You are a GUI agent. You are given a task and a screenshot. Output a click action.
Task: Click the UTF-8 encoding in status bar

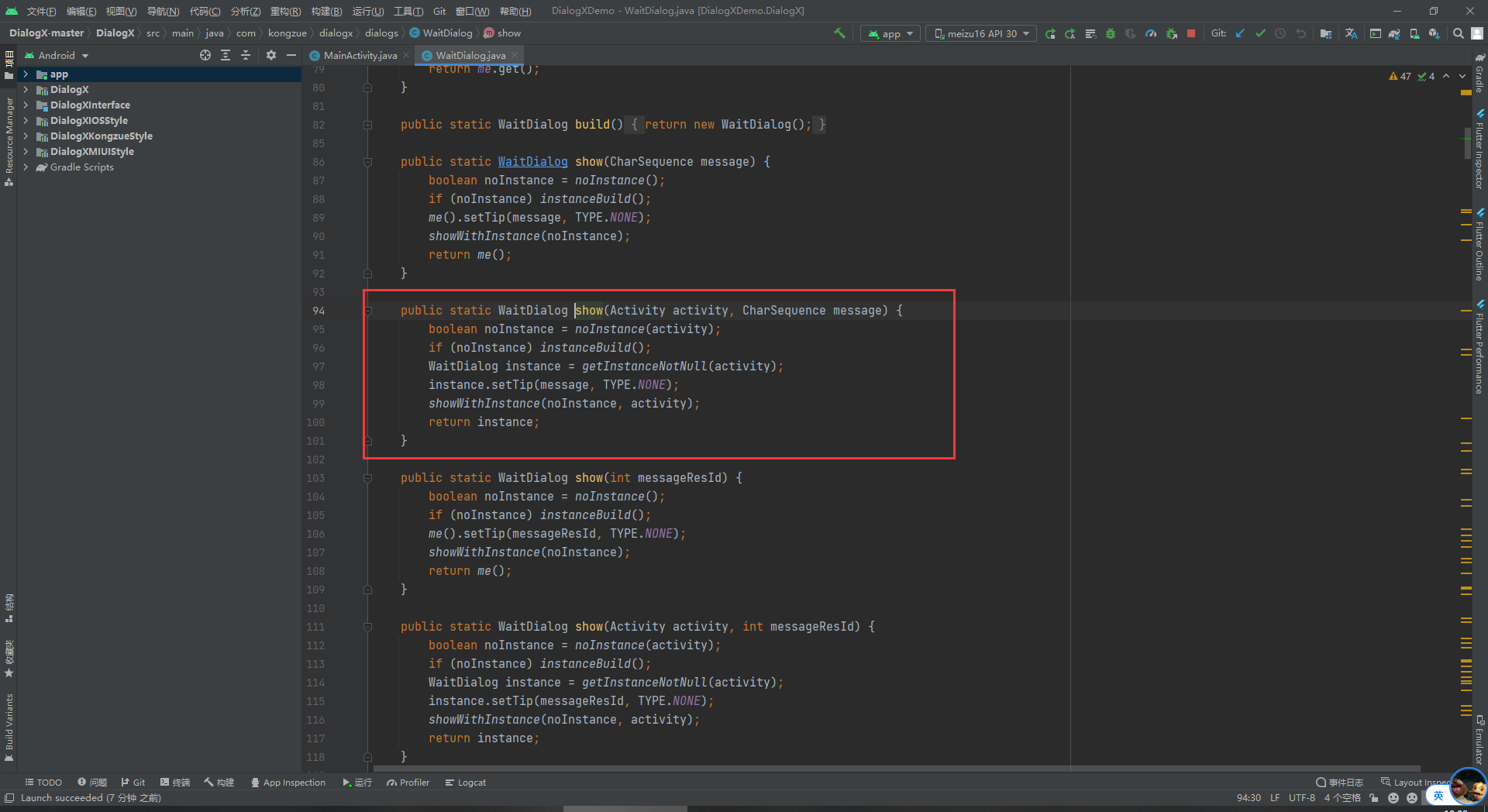pos(1301,798)
